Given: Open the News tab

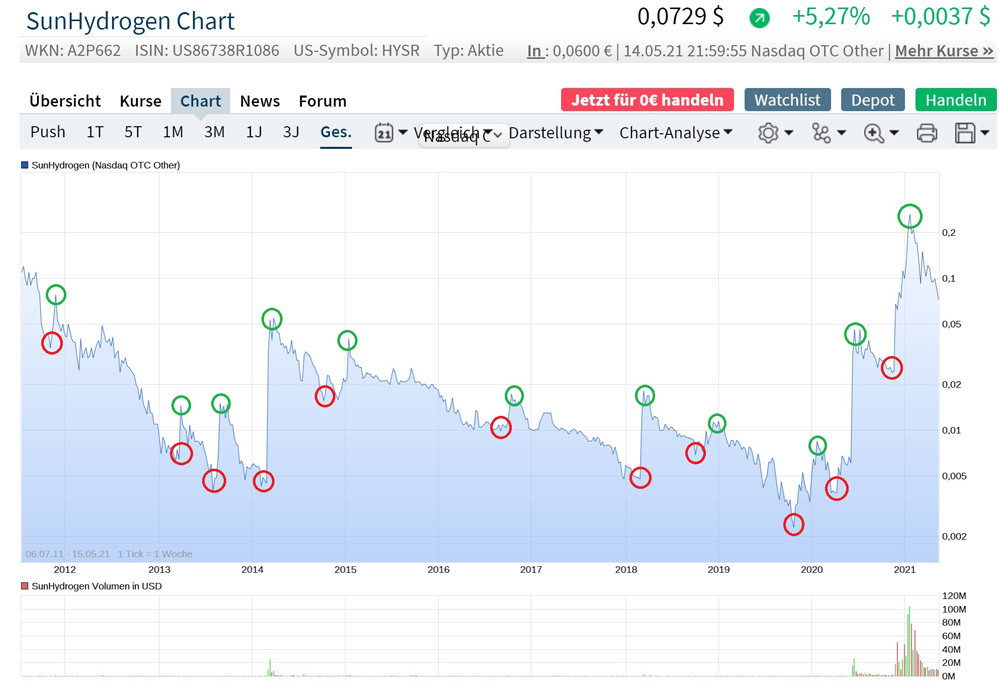Looking at the screenshot, I should pos(260,101).
